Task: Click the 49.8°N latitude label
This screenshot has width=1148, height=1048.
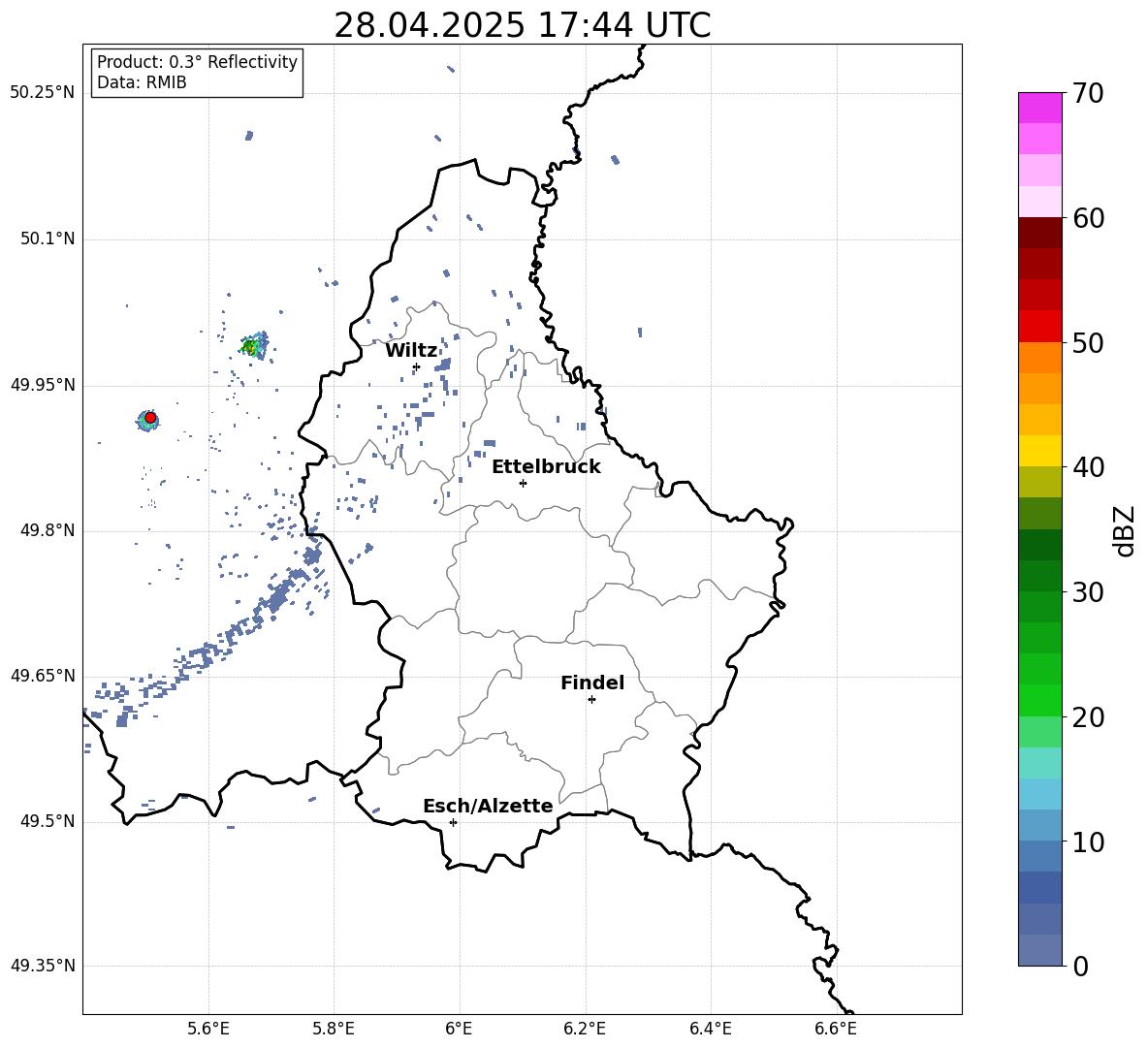Action: tap(48, 530)
